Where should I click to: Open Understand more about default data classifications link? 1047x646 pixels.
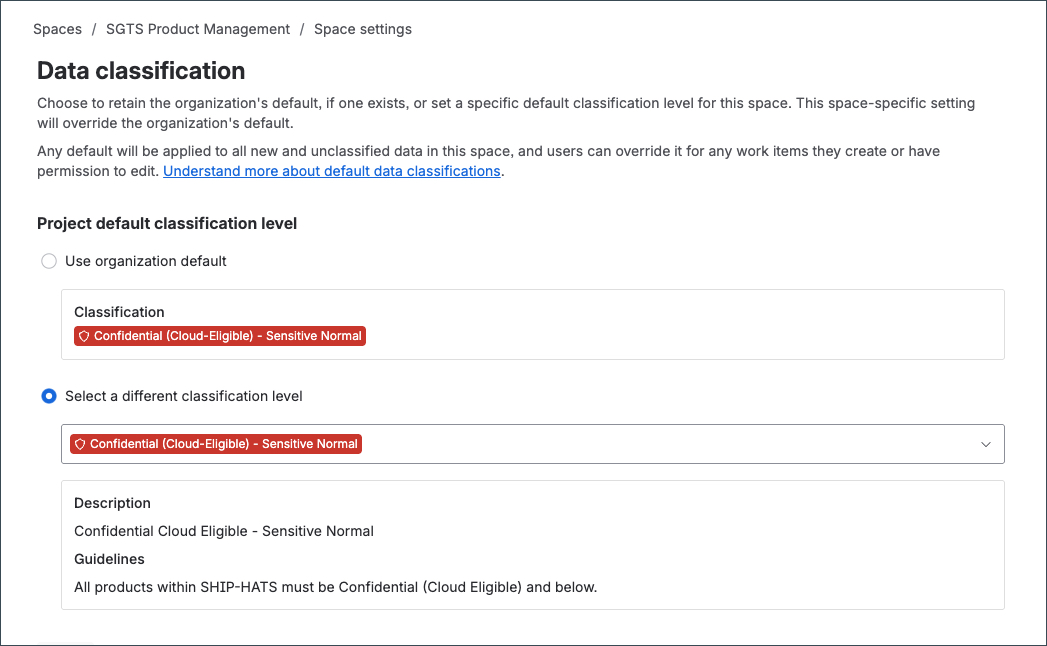pyautogui.click(x=332, y=171)
